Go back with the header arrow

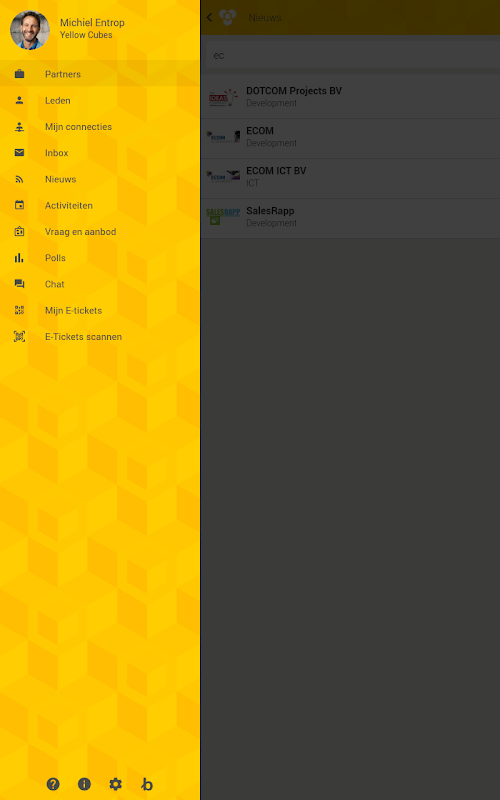click(x=209, y=17)
